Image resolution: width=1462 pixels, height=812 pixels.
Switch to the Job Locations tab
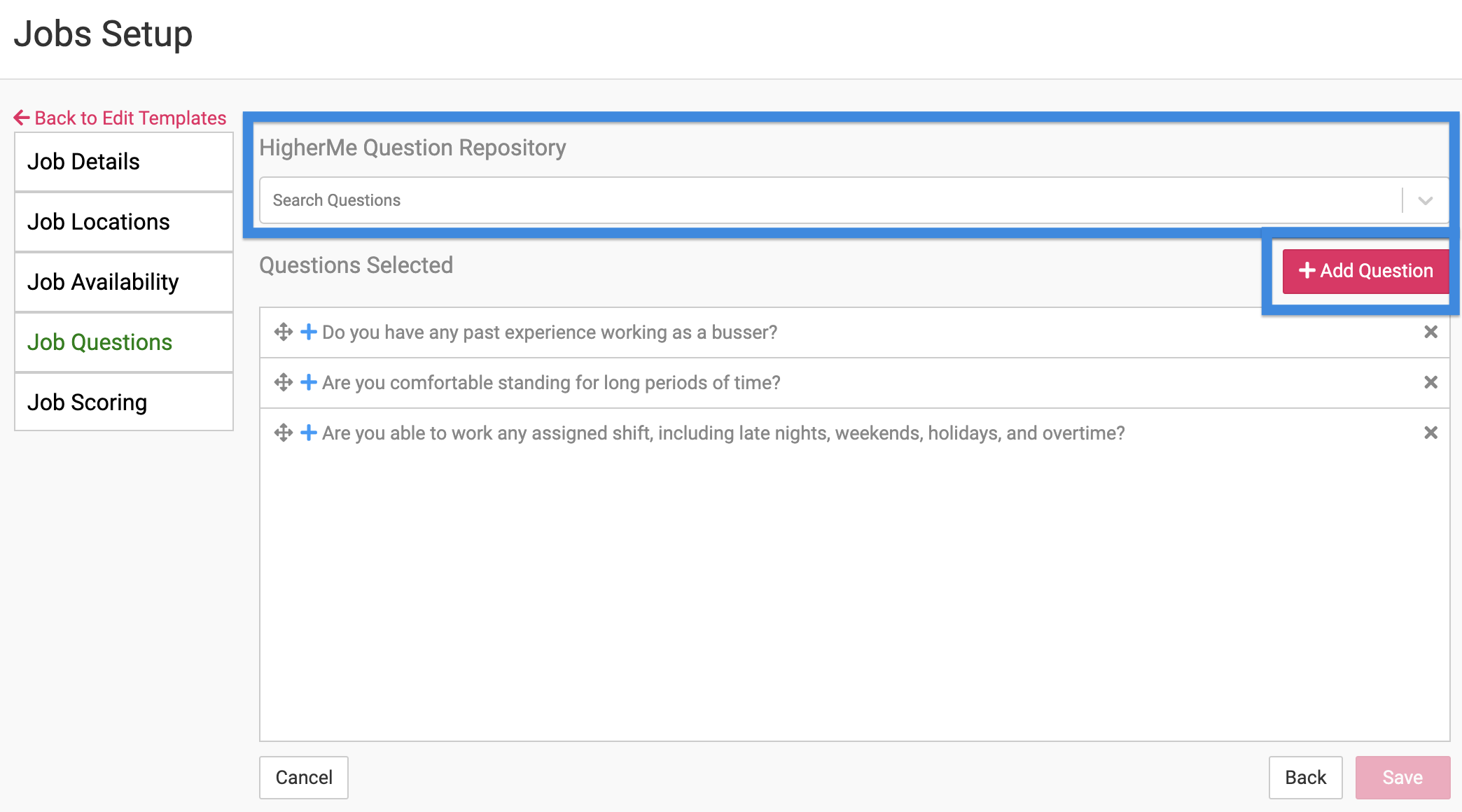tap(124, 222)
